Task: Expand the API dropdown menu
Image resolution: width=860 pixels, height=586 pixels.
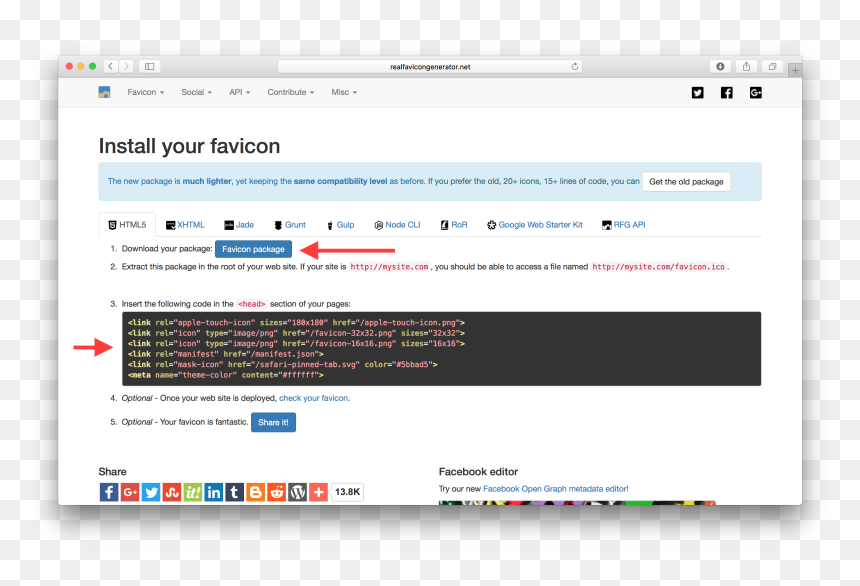Action: [x=239, y=92]
